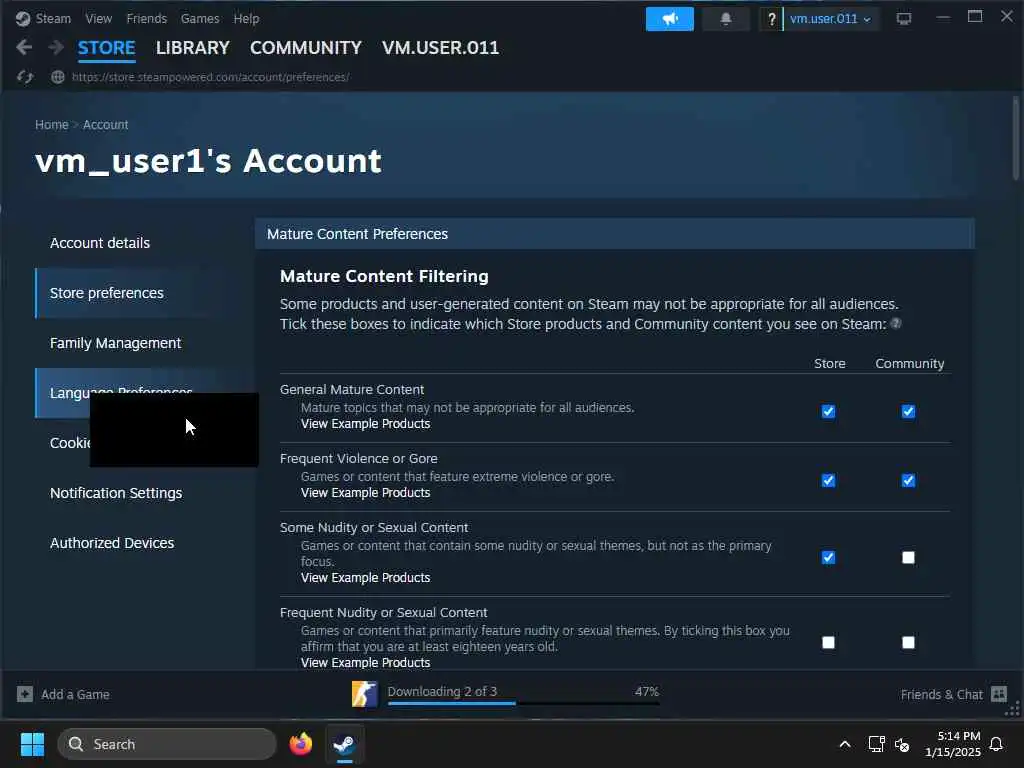Click the plus icon next to Add a Game
The width and height of the screenshot is (1024, 768).
tap(25, 694)
